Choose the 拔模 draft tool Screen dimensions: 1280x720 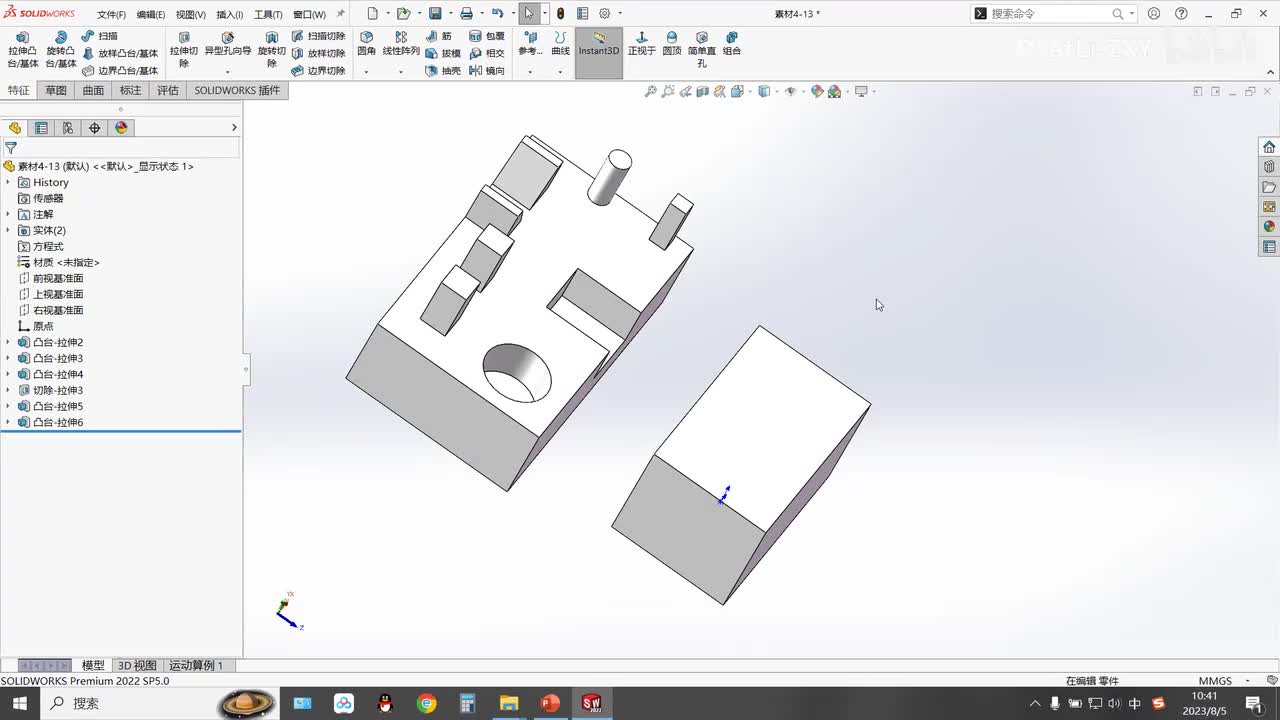443,53
